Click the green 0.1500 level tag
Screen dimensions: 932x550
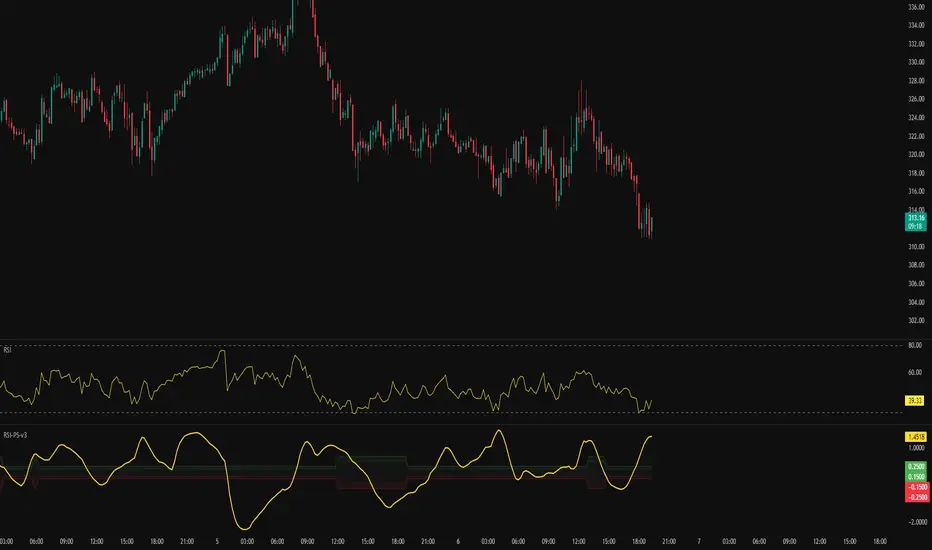coord(916,477)
